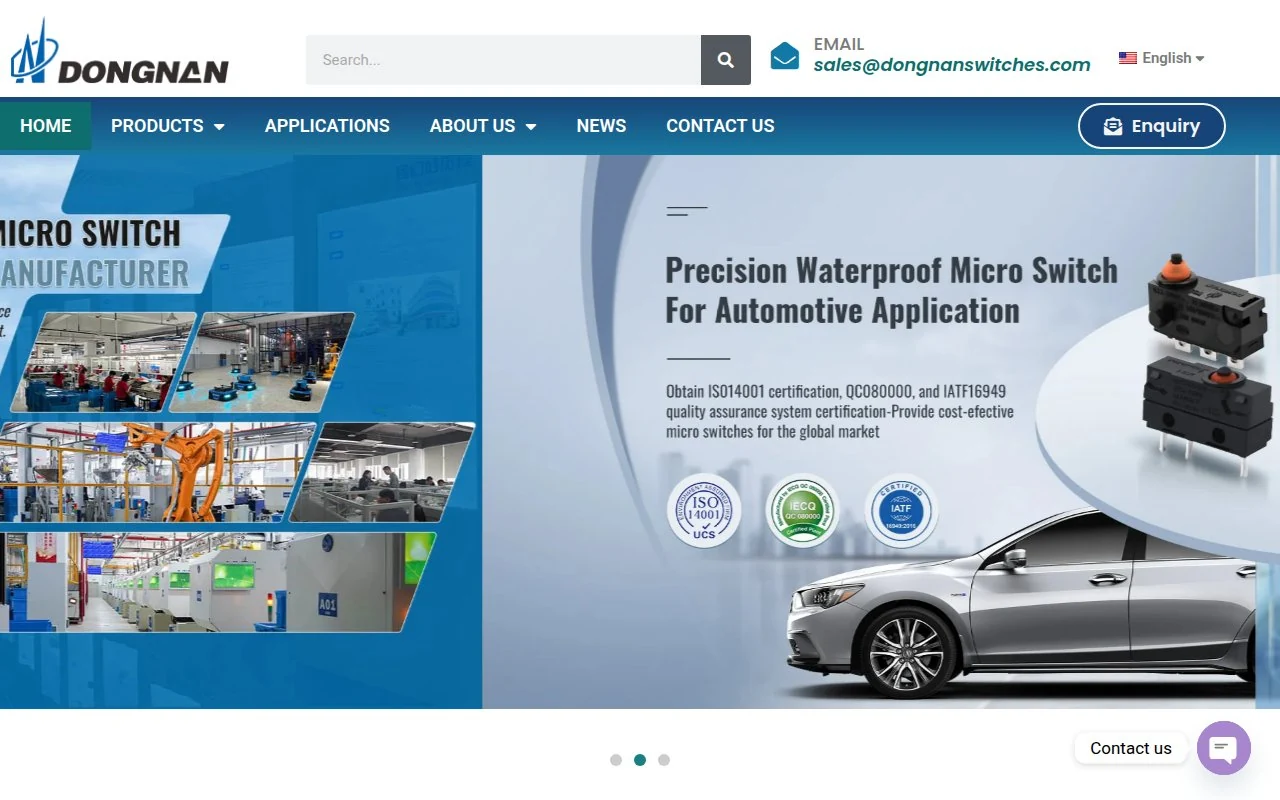This screenshot has width=1280, height=800.
Task: Open the Applications page
Action: (327, 126)
